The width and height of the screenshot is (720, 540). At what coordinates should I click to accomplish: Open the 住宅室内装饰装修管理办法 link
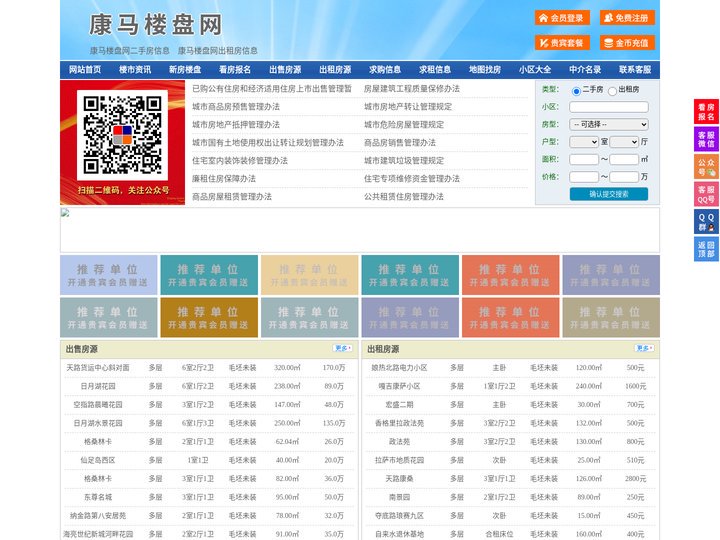point(240,160)
